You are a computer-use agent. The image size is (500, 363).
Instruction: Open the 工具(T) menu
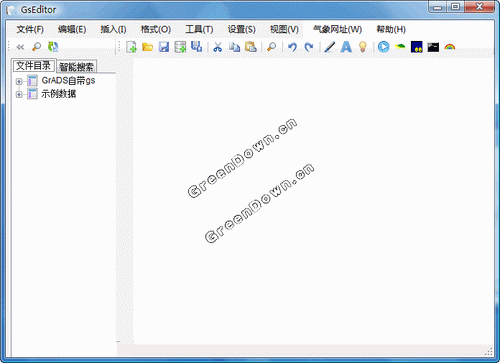[199, 30]
